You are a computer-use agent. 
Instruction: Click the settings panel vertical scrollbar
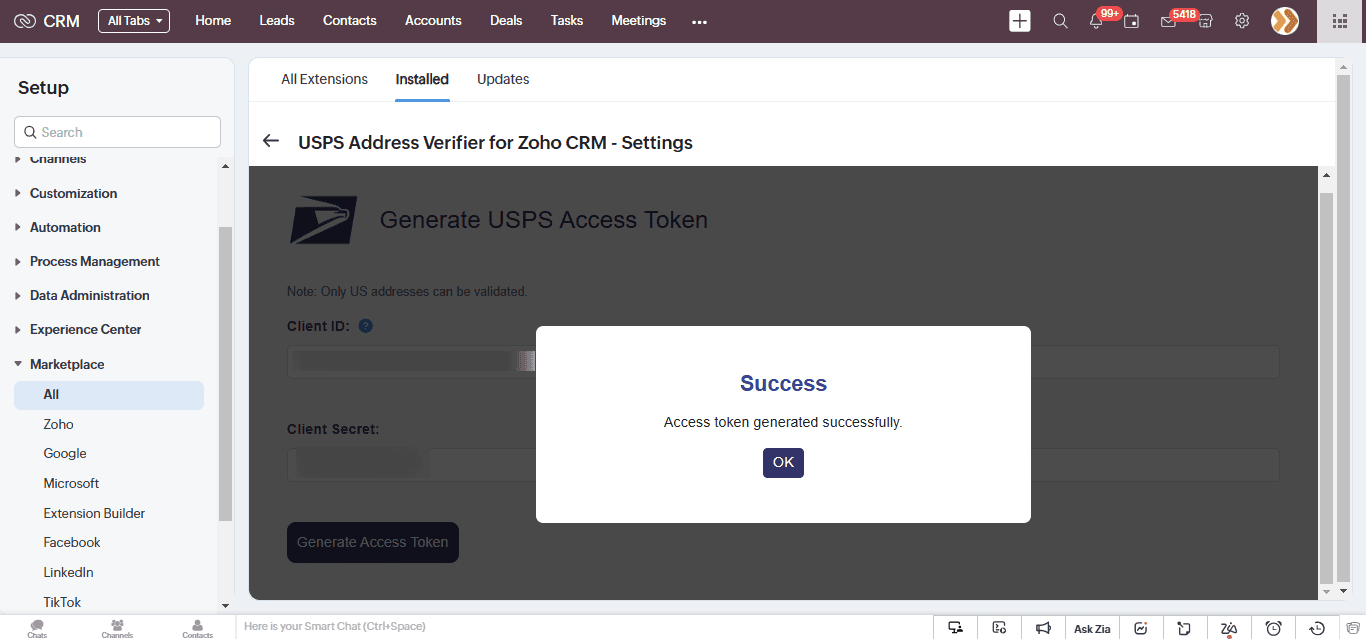[x=1327, y=388]
